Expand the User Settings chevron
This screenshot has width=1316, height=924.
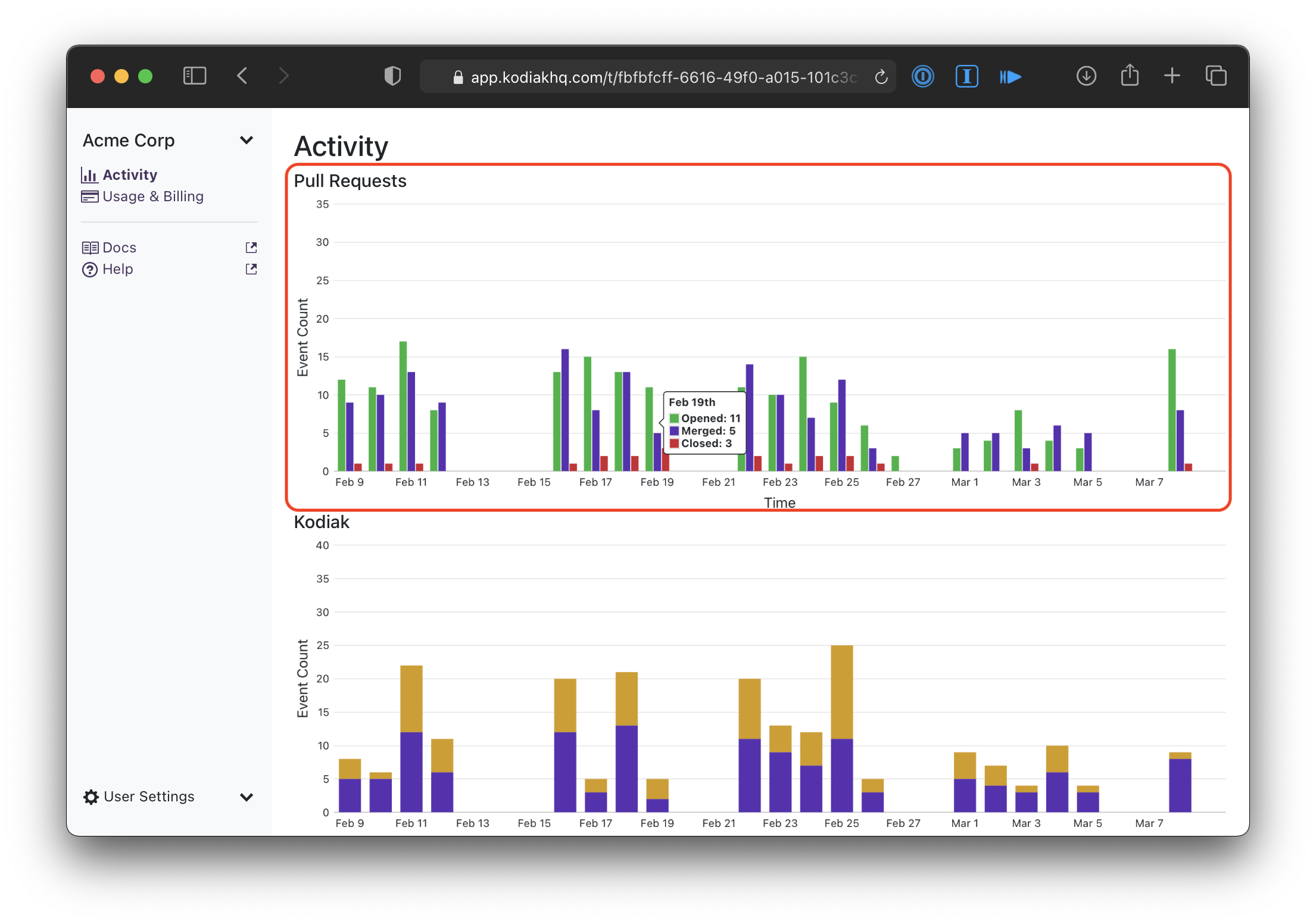(x=246, y=797)
